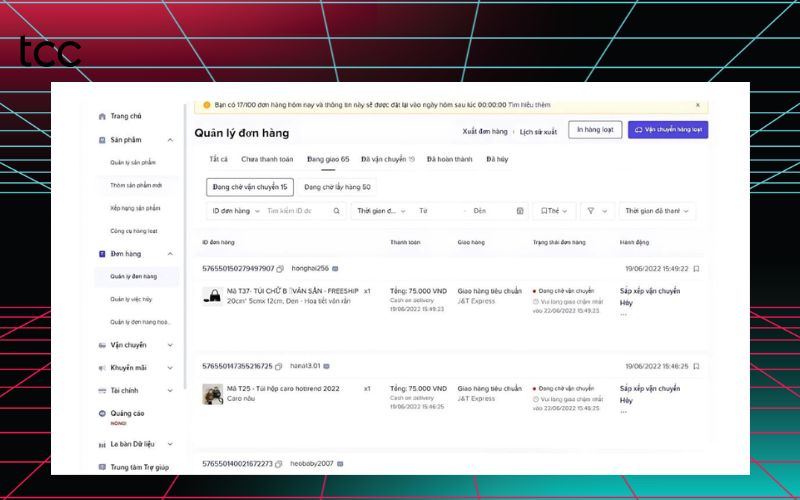Open the Thời gian đã thanh sort dropdown
This screenshot has height=500, width=800.
(657, 211)
